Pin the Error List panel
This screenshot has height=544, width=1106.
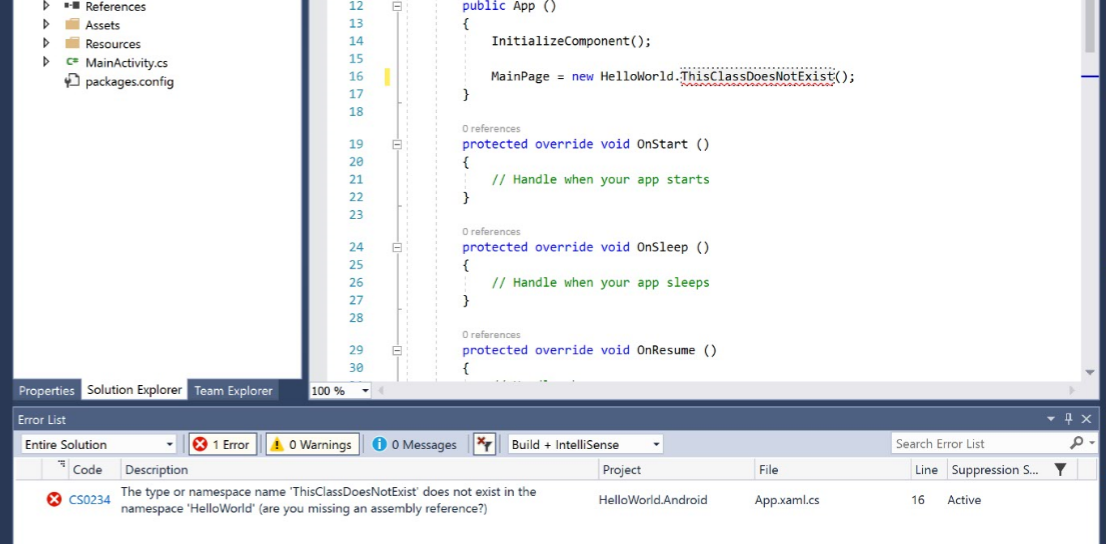pyautogui.click(x=1069, y=419)
